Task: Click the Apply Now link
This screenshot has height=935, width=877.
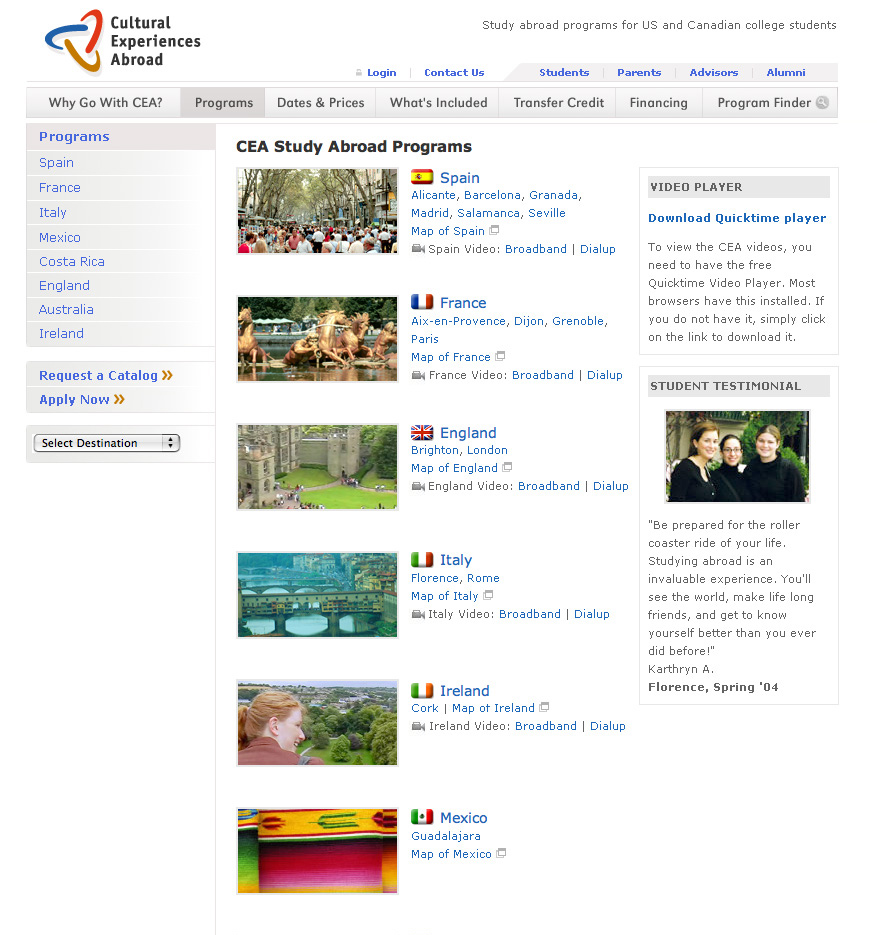Action: (74, 399)
